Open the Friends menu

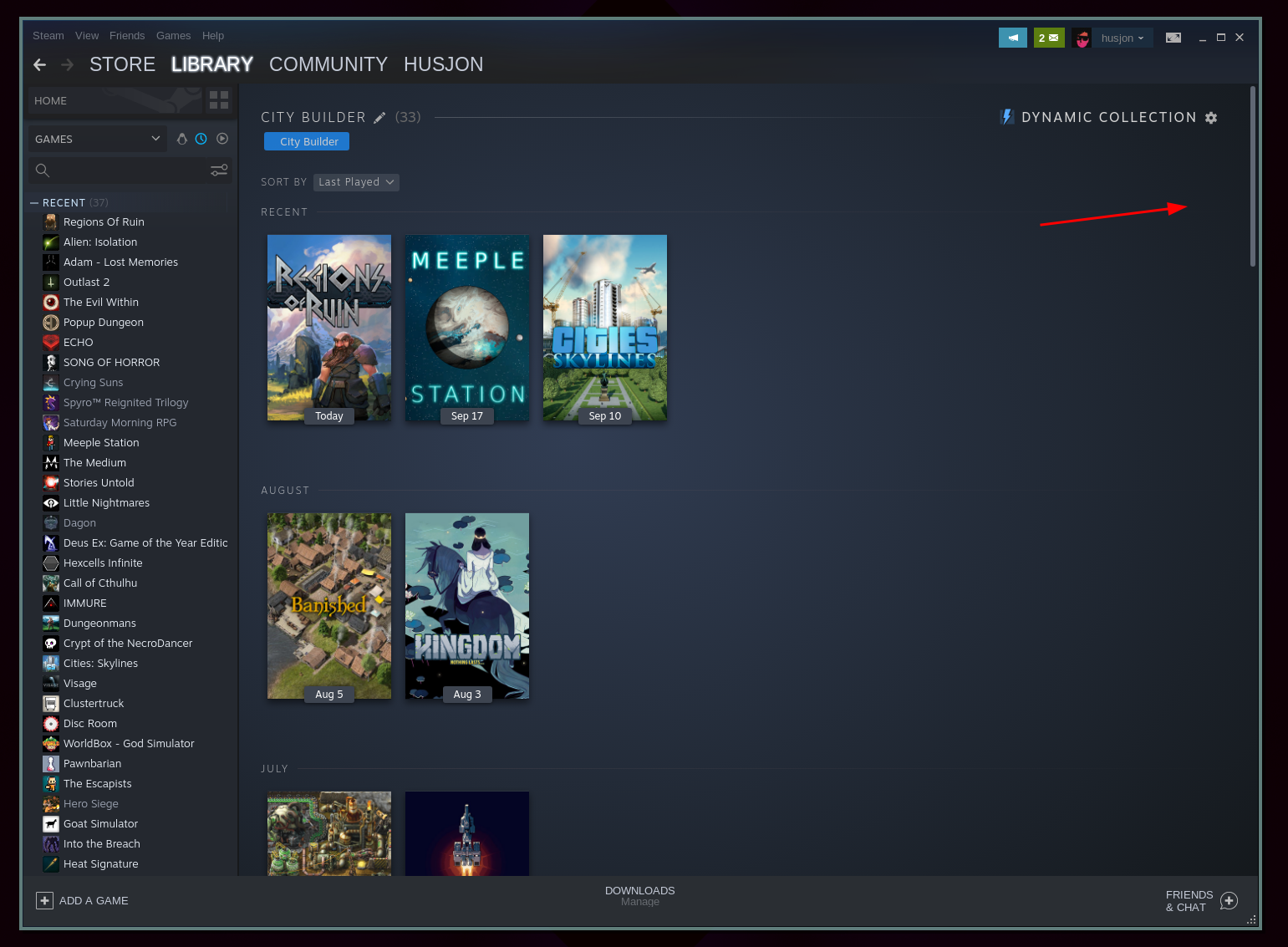[127, 35]
